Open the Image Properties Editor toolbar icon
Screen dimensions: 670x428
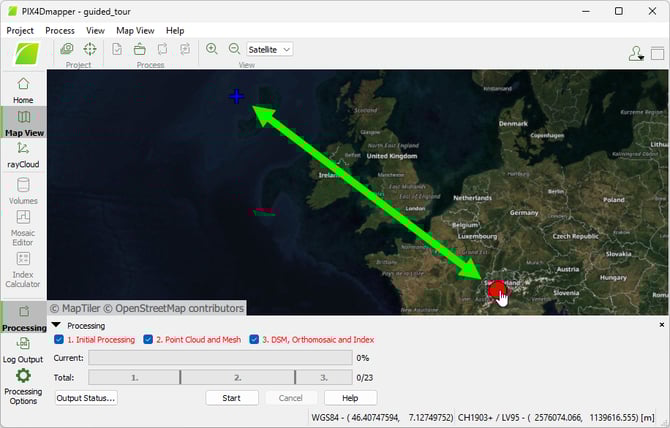[x=67, y=49]
